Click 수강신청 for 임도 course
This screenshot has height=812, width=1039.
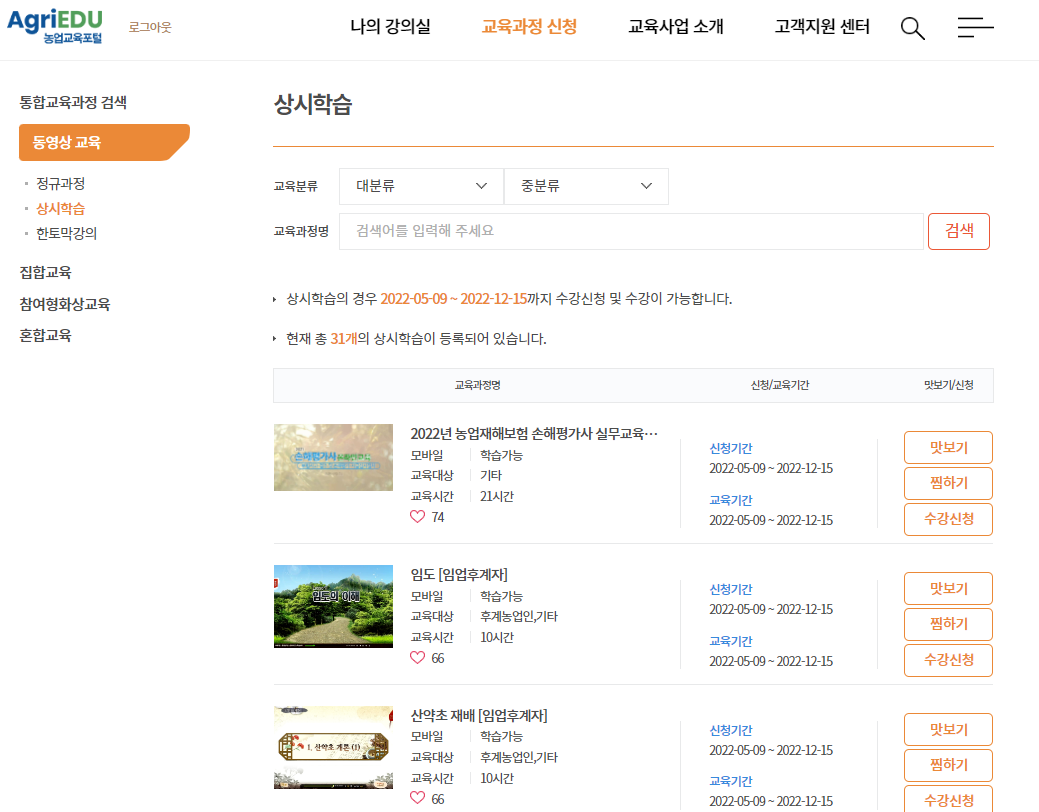[x=948, y=660]
